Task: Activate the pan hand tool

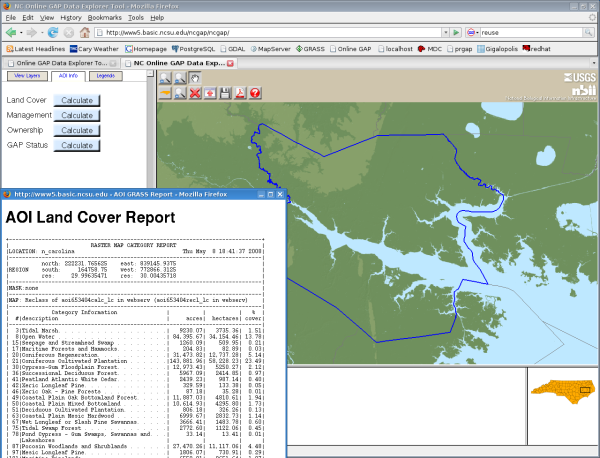Action: click(x=195, y=78)
